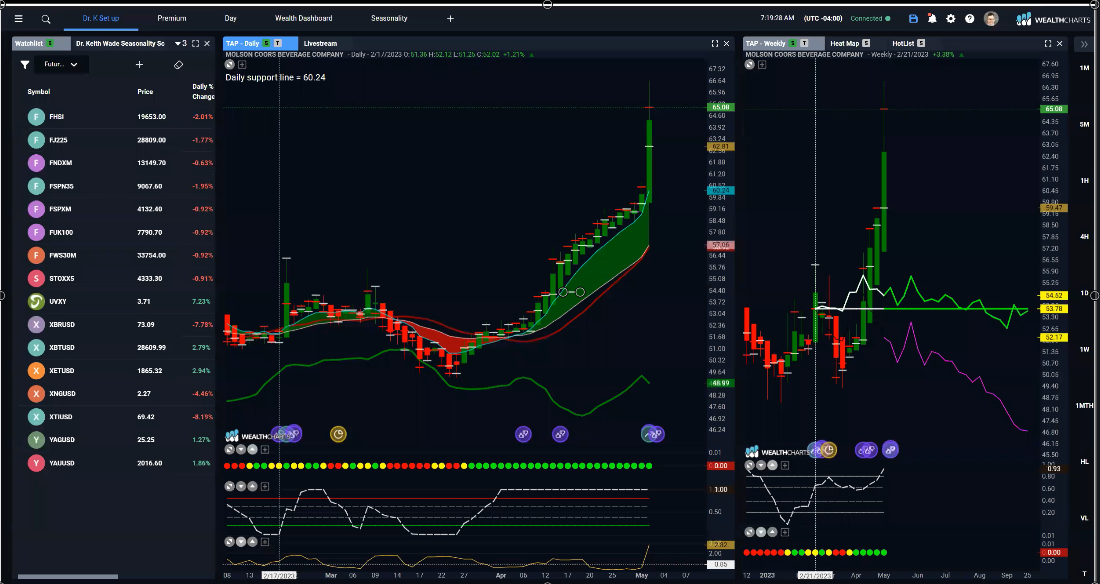
Task: Add a symbol to watchlist with plus
Action: coord(139,65)
